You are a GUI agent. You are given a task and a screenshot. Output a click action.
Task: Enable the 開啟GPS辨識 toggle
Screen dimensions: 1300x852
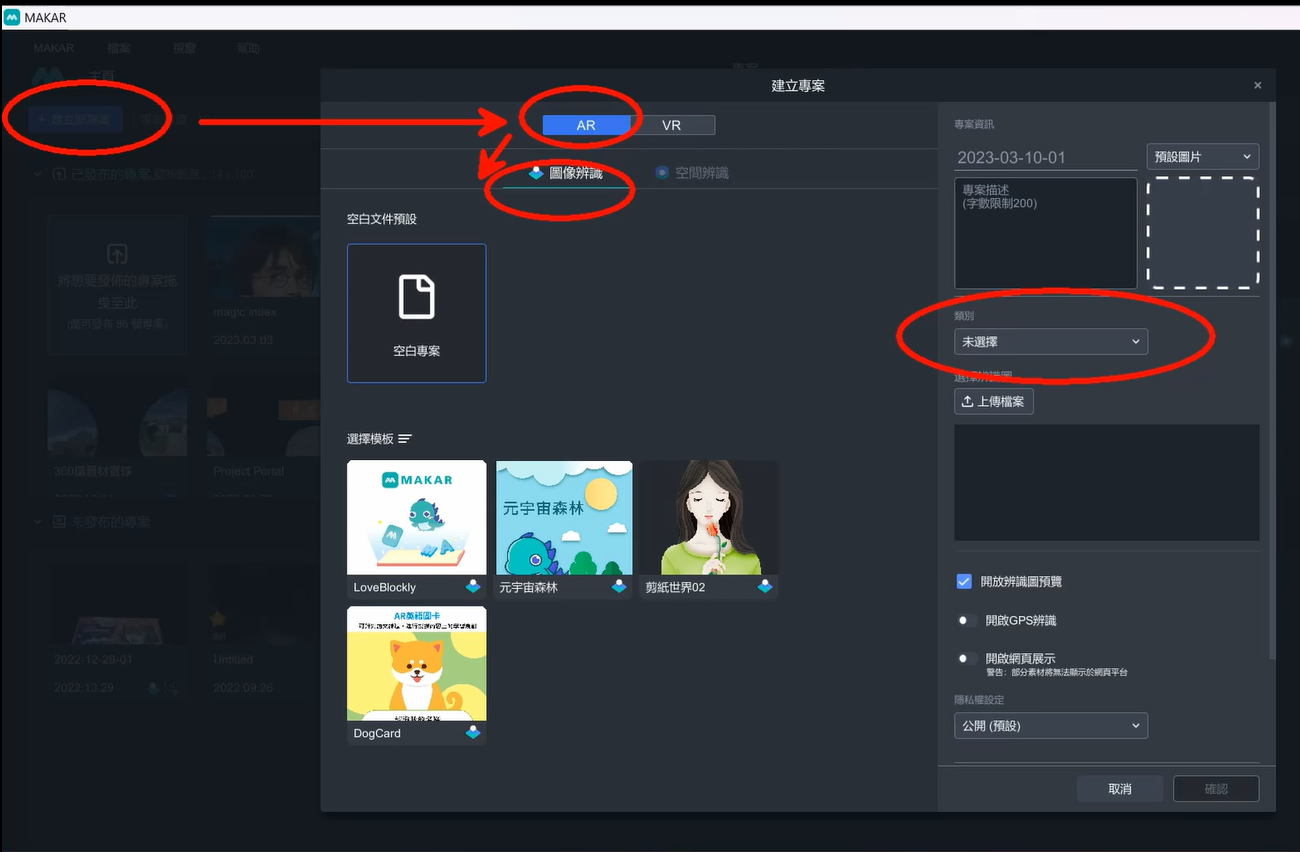[966, 621]
